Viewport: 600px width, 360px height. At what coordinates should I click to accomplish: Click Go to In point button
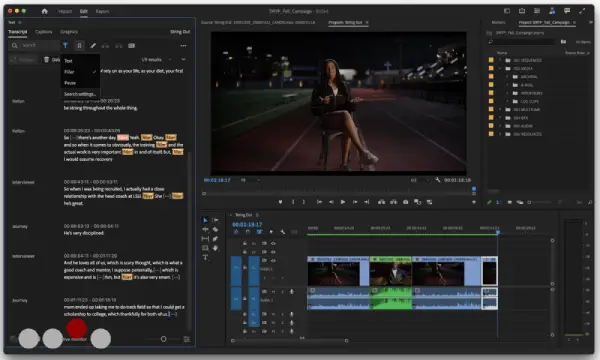click(x=319, y=202)
